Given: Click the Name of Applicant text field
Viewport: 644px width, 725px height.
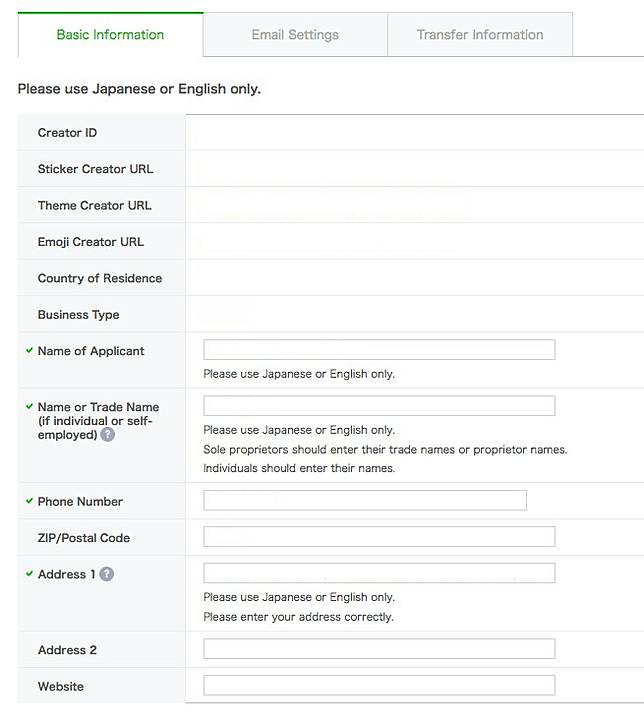Looking at the screenshot, I should coord(379,350).
